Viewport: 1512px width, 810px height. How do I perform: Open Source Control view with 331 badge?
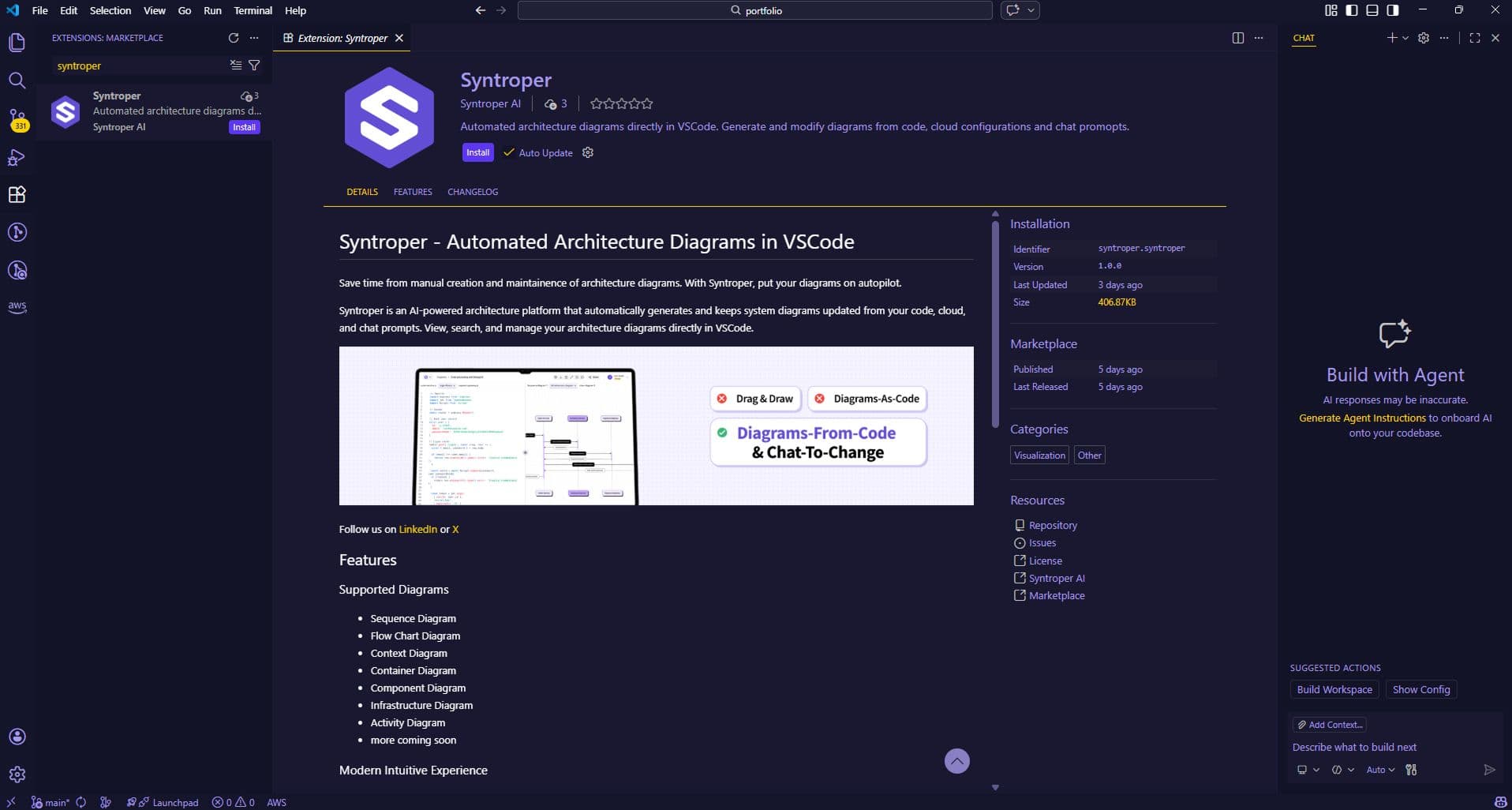17,118
